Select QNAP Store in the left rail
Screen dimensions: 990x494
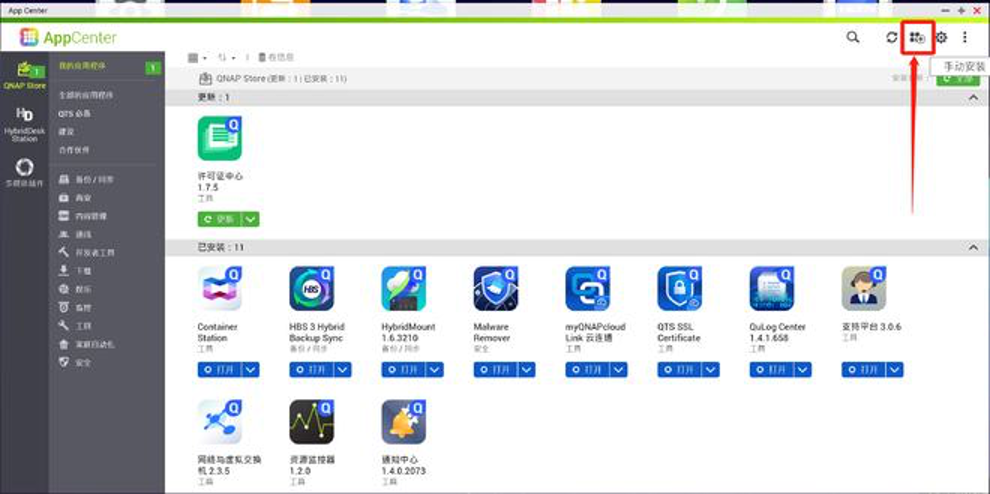click(24, 76)
